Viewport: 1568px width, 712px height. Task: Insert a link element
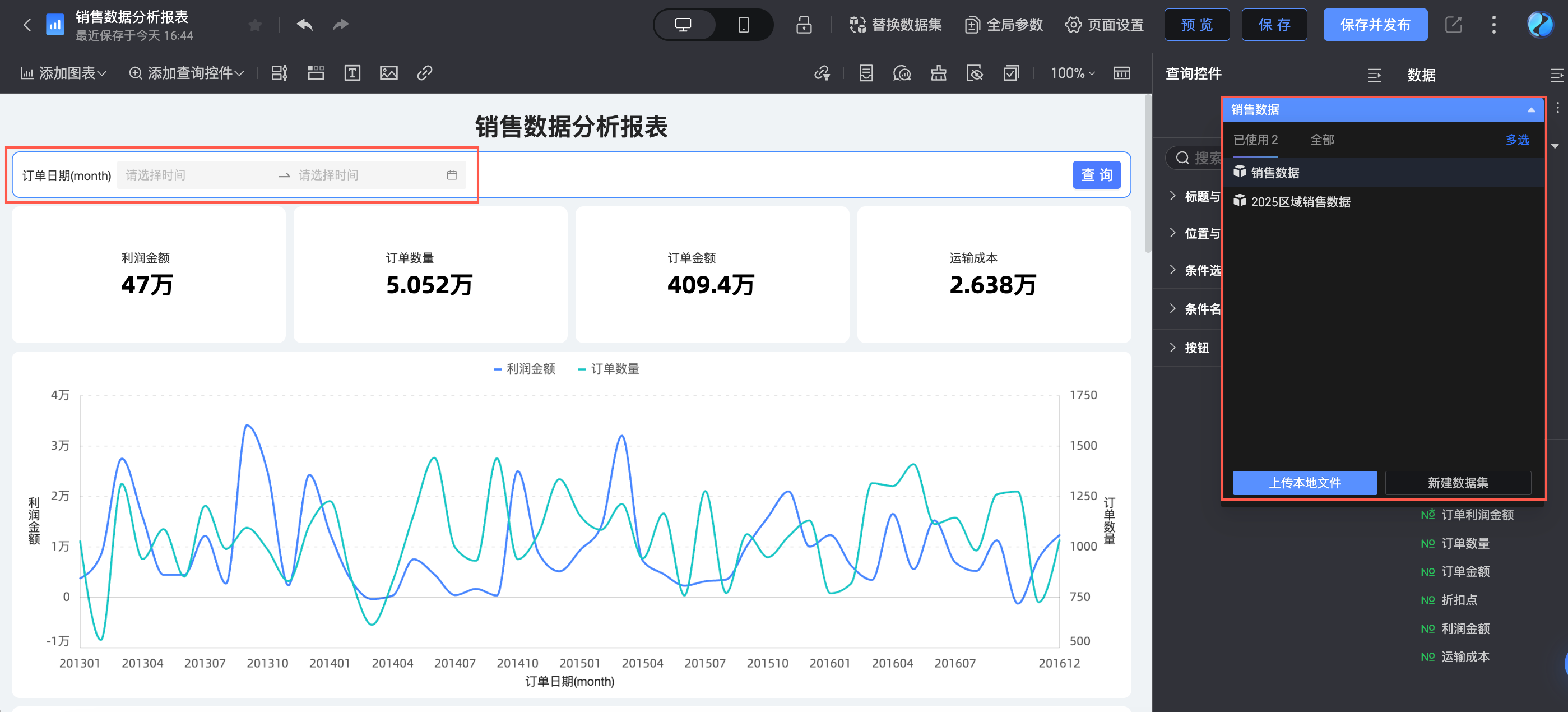pos(424,73)
